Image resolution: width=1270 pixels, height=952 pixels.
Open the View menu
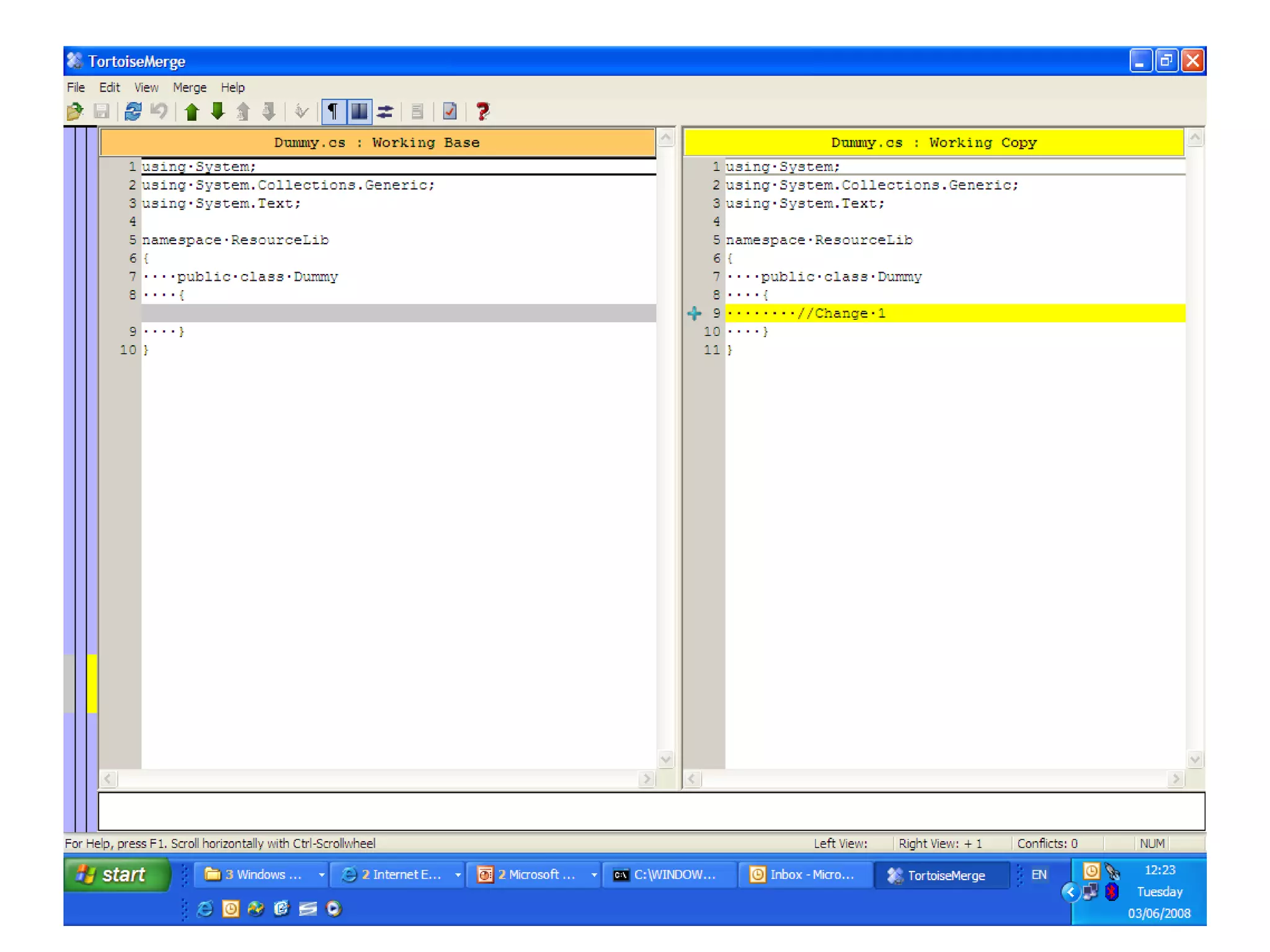pos(146,87)
